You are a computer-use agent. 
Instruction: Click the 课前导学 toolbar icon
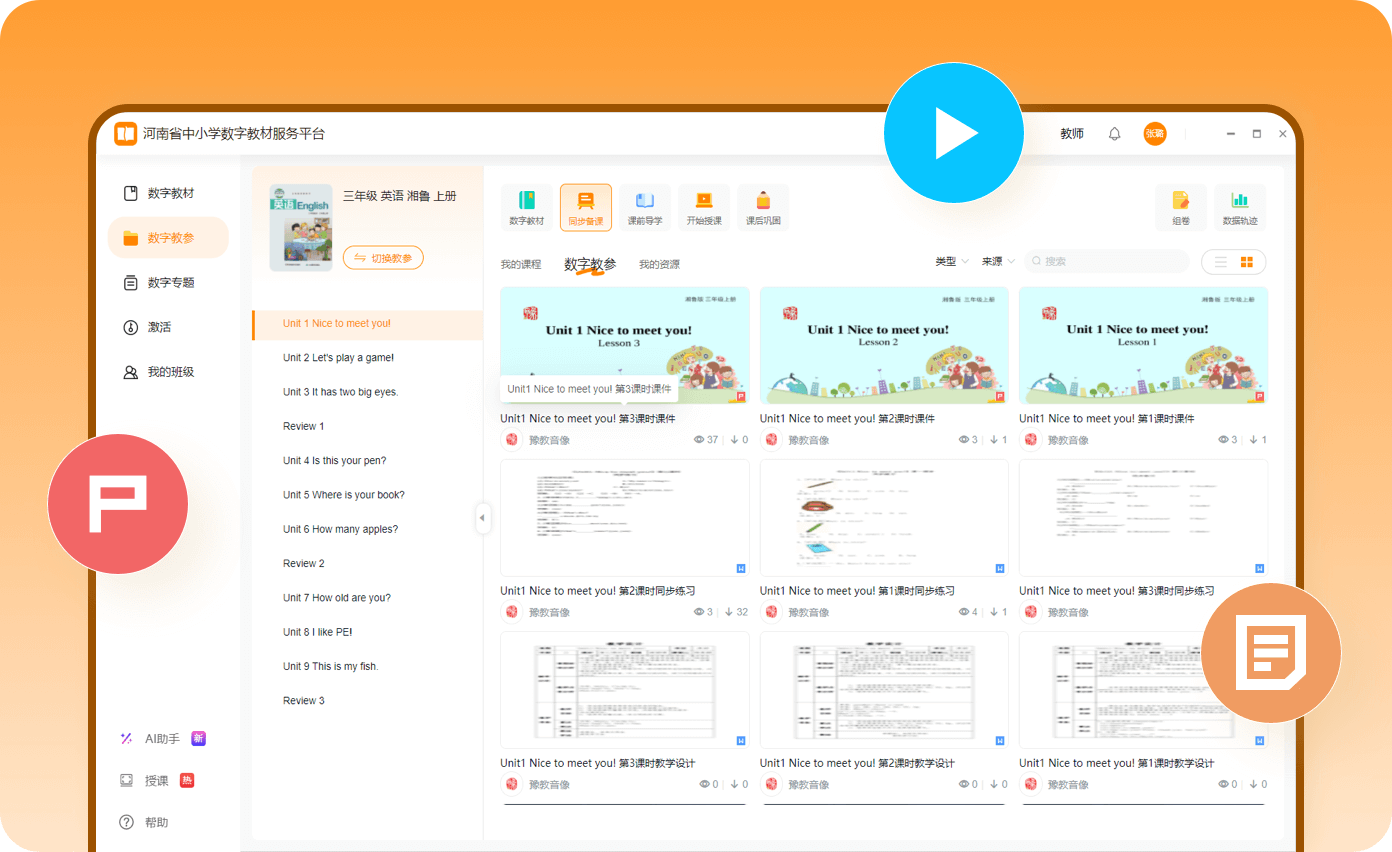[x=645, y=208]
